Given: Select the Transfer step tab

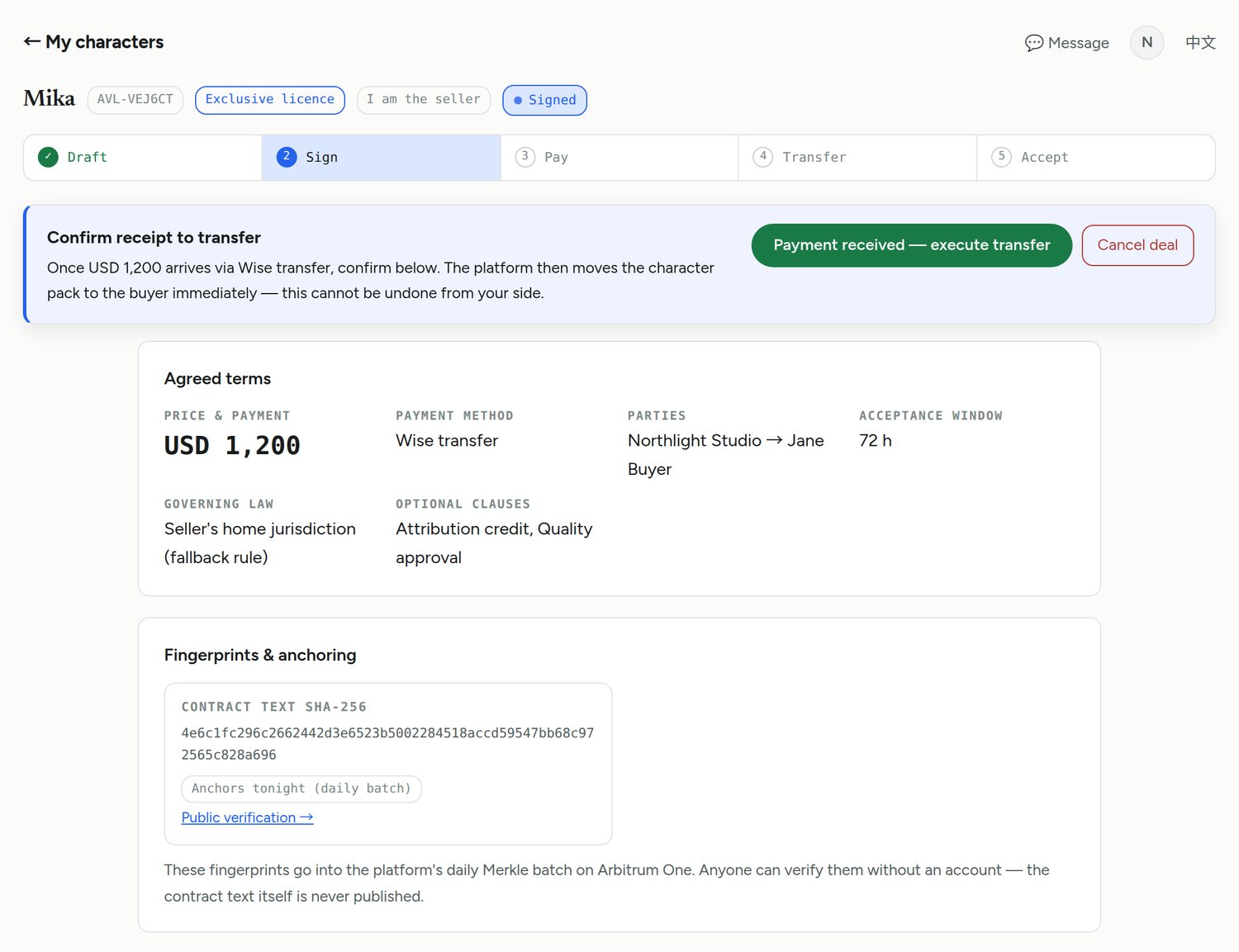Looking at the screenshot, I should point(857,158).
